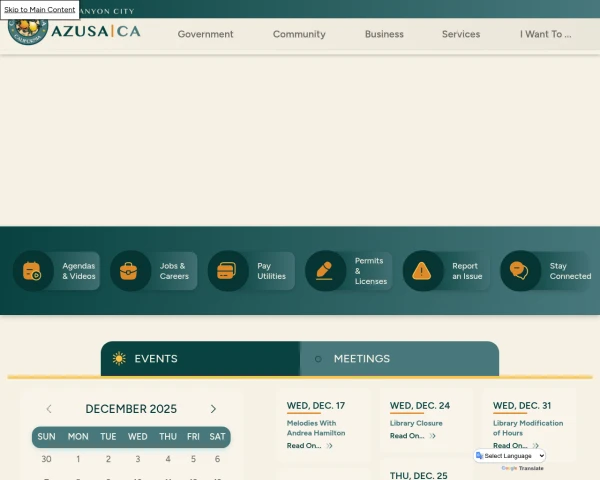Screen dimensions: 600x480
Task: Click Skip to Main Content link
Action: 39,9
